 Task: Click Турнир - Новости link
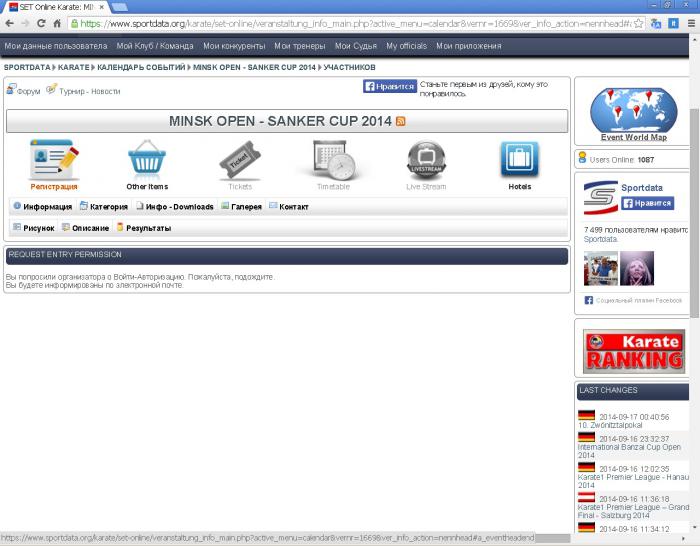pos(90,91)
